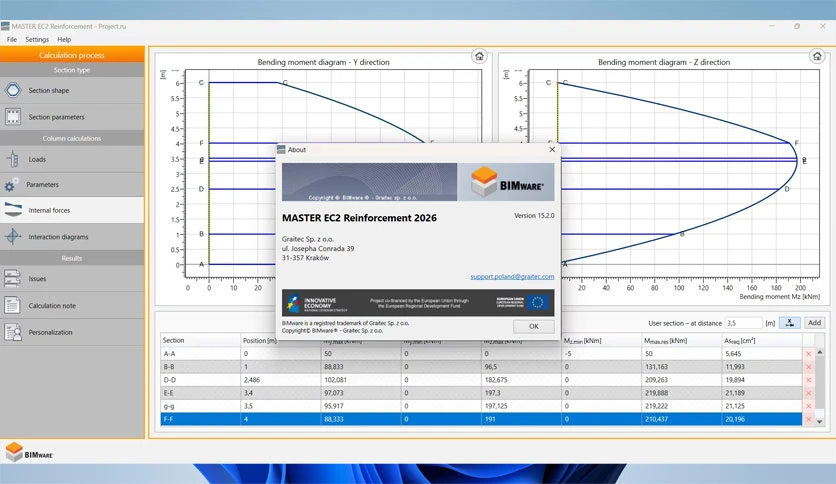Open Section parameters icon in sidebar
Screen dimensions: 836x484
coord(13,116)
